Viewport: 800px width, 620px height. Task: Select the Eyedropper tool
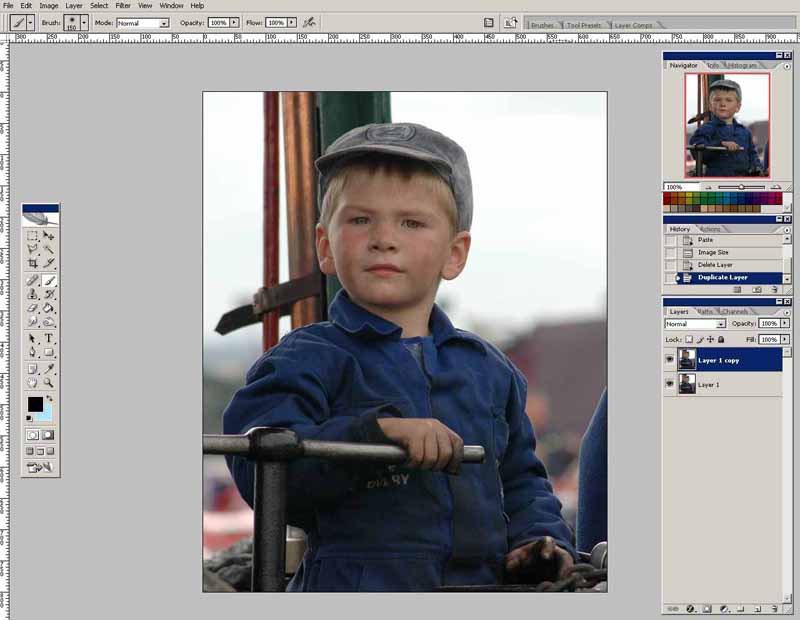[48, 368]
